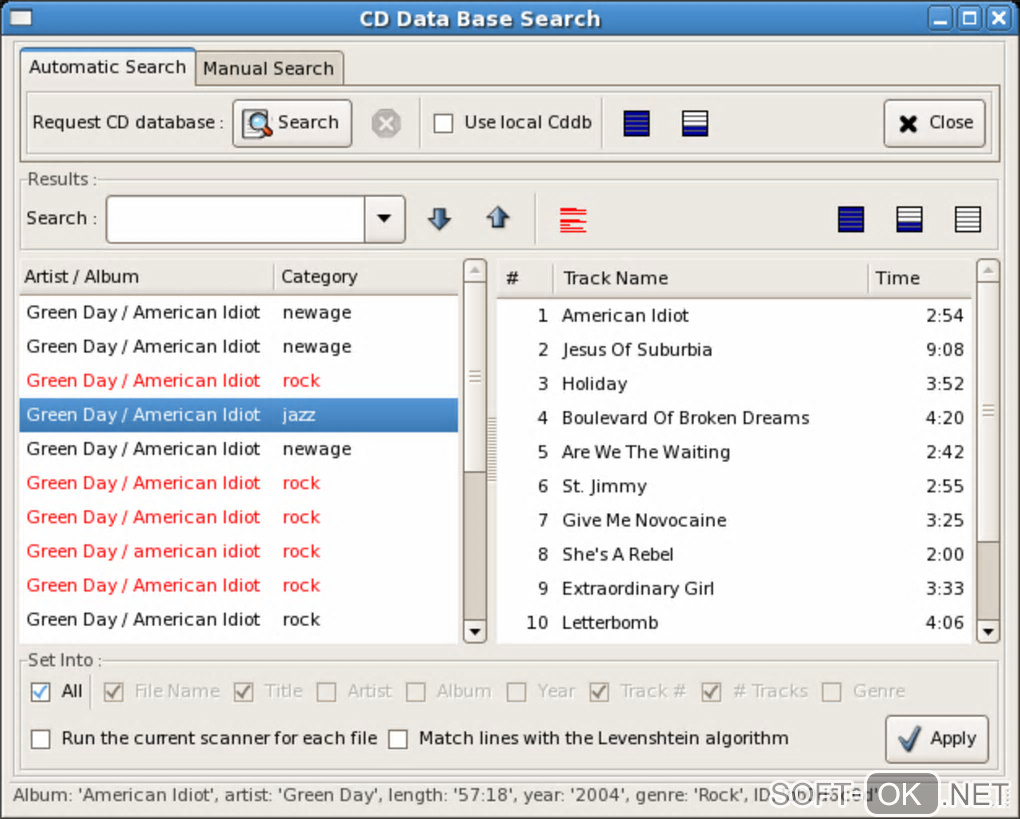Select the black rock American Idiot album row
1020x819 pixels.
[239, 620]
